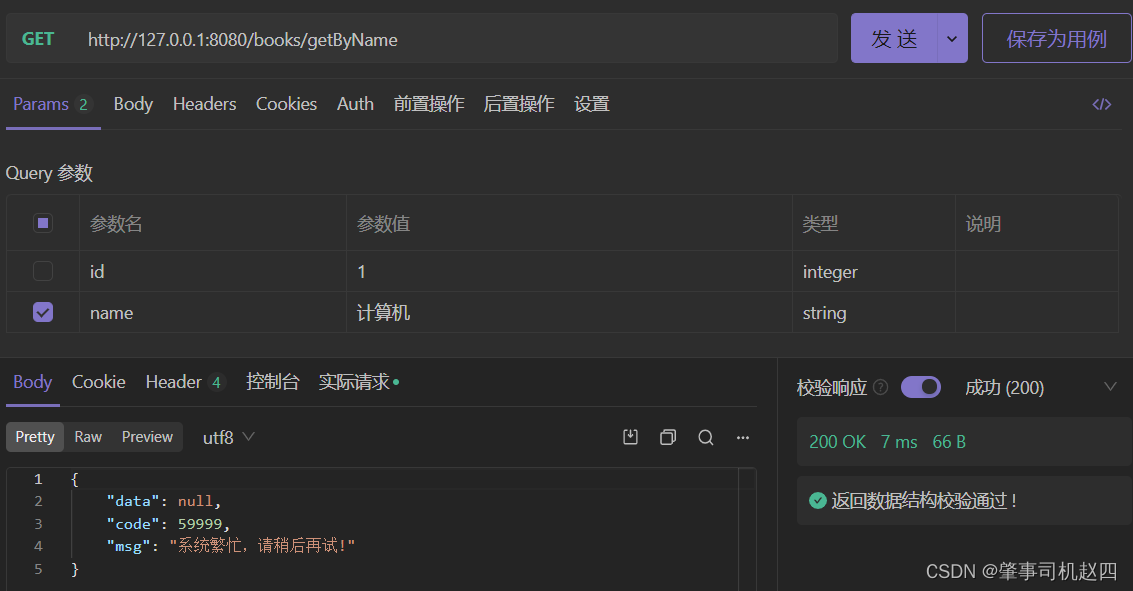Open the send button dropdown arrow

pos(951,39)
